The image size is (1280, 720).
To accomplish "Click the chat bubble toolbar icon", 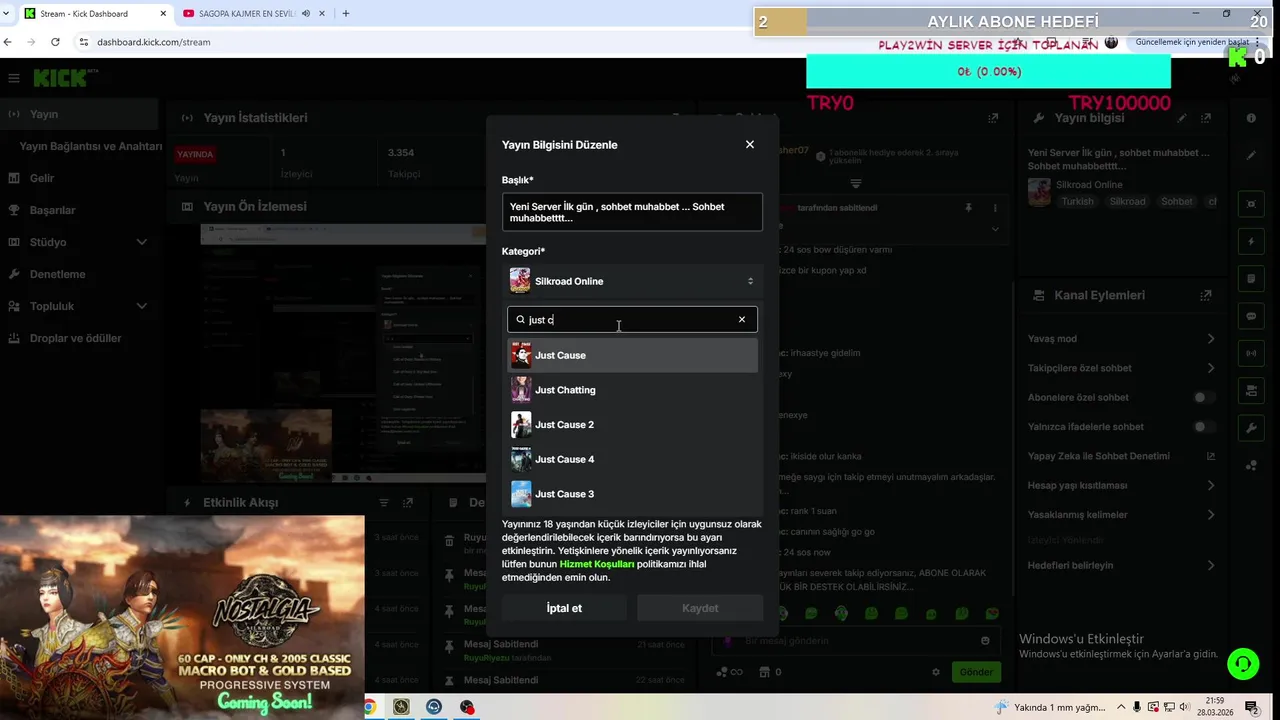I will click(x=1251, y=316).
